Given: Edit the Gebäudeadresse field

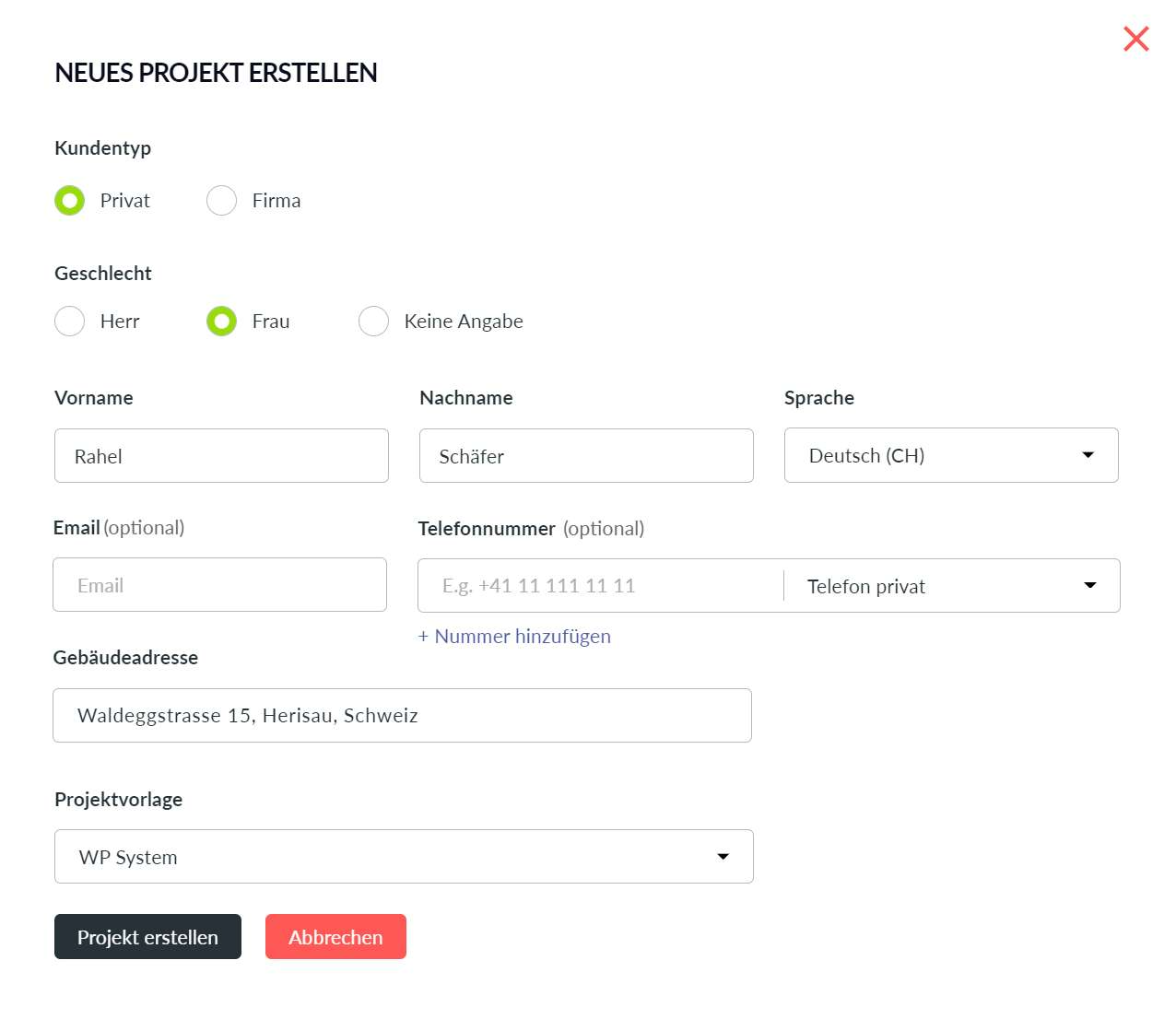Looking at the screenshot, I should click(x=402, y=716).
